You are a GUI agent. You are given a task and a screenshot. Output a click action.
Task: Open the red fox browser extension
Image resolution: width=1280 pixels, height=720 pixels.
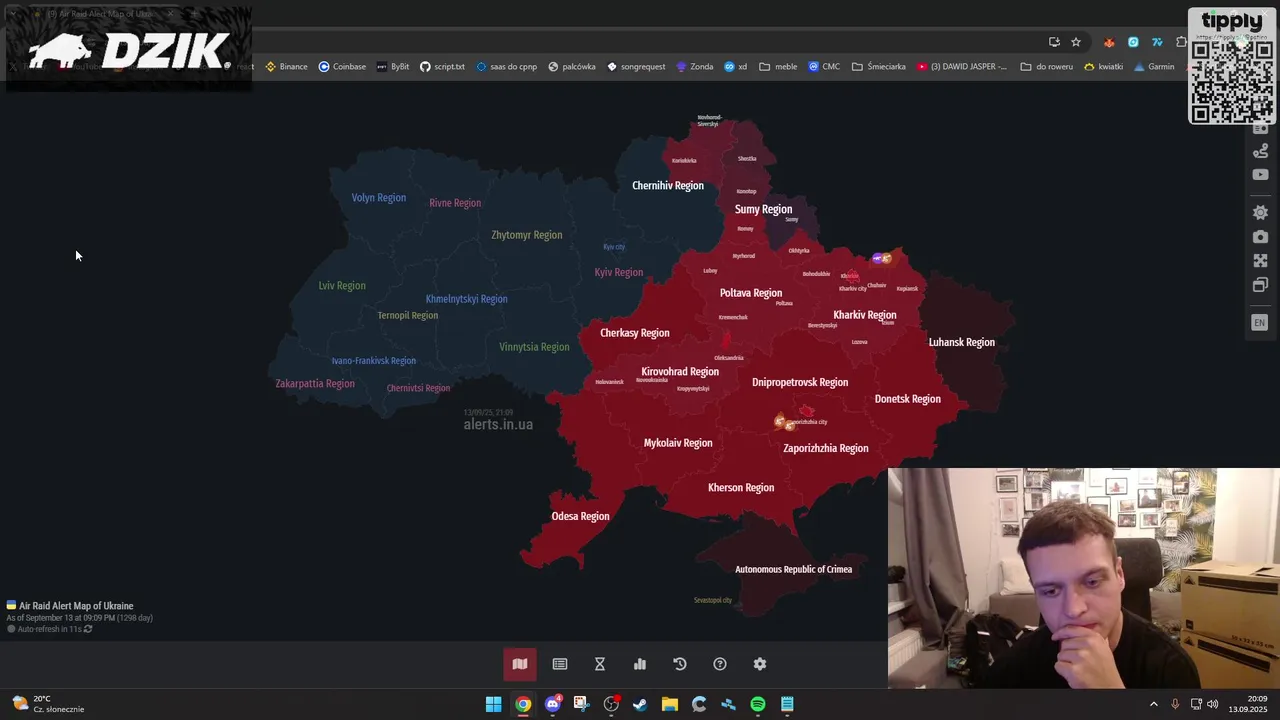(x=1109, y=42)
